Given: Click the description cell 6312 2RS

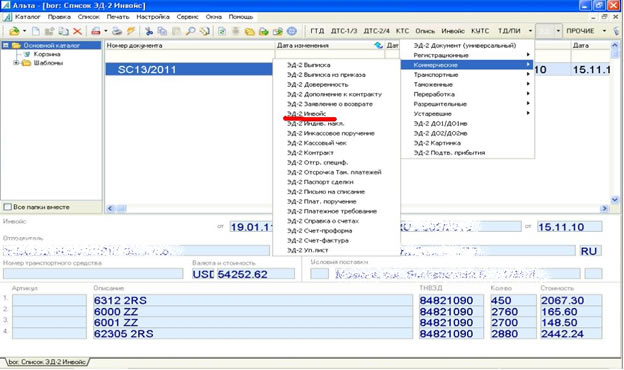Looking at the screenshot, I should click(253, 300).
